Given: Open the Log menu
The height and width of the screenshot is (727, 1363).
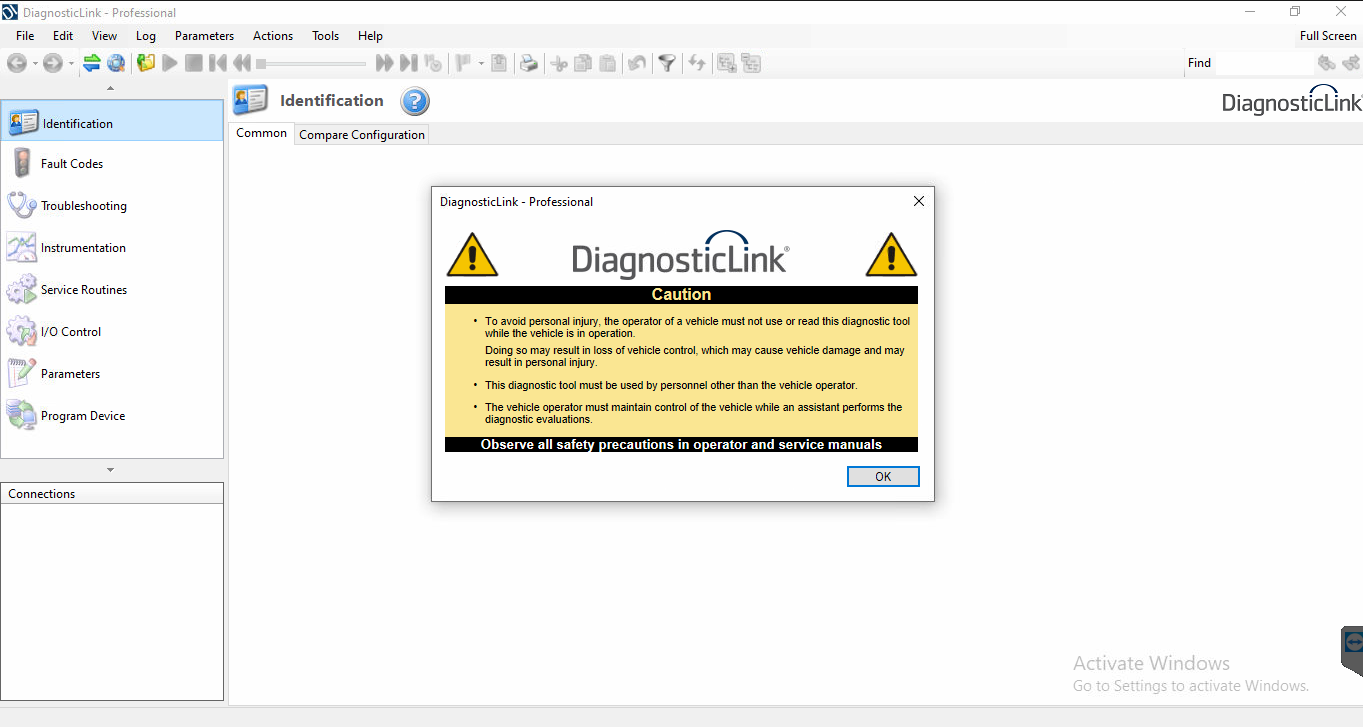Looking at the screenshot, I should point(146,36).
